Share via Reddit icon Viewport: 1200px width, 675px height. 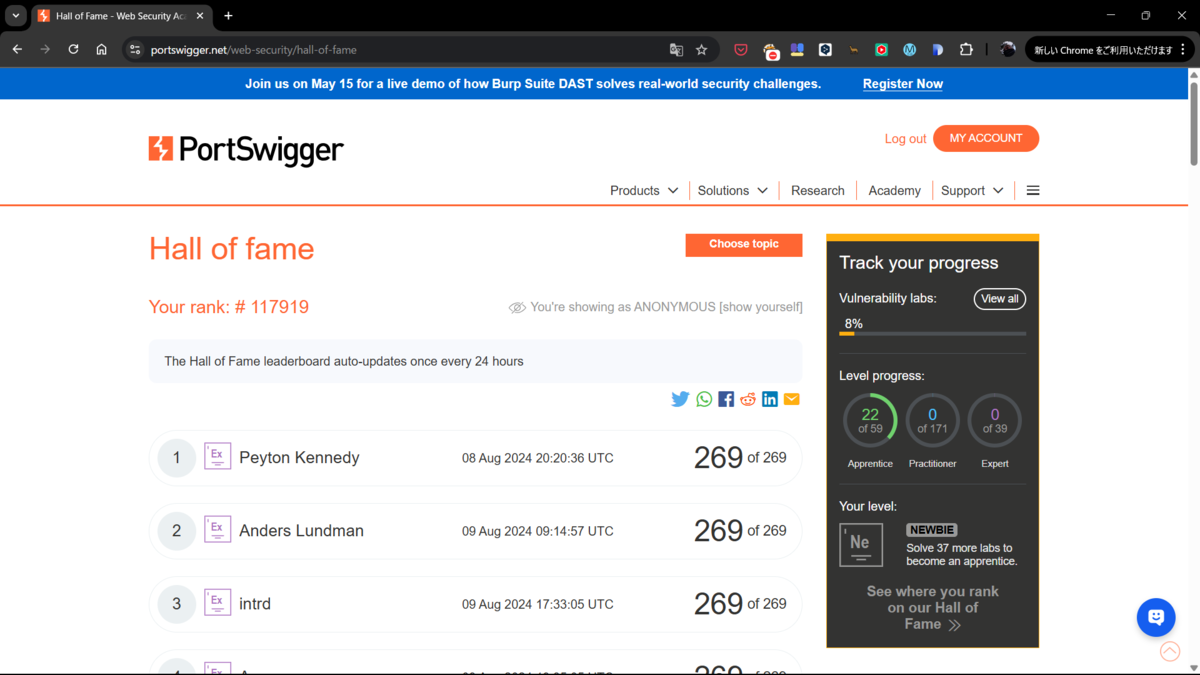(748, 399)
